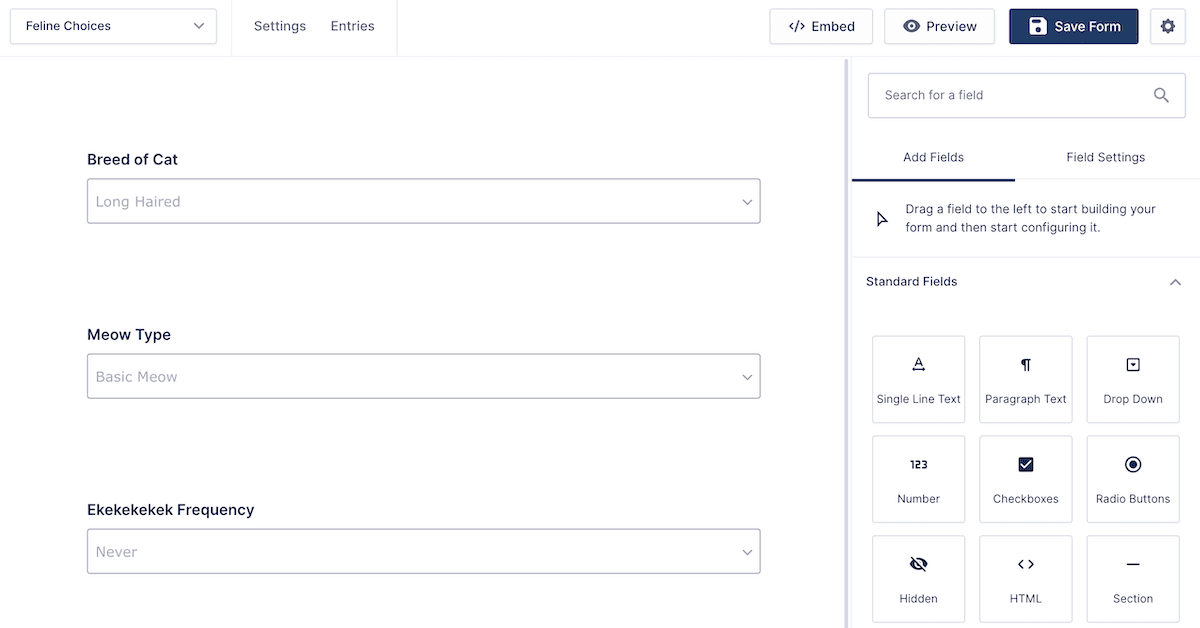Open the Settings menu
Image resolution: width=1200 pixels, height=628 pixels.
coord(280,26)
